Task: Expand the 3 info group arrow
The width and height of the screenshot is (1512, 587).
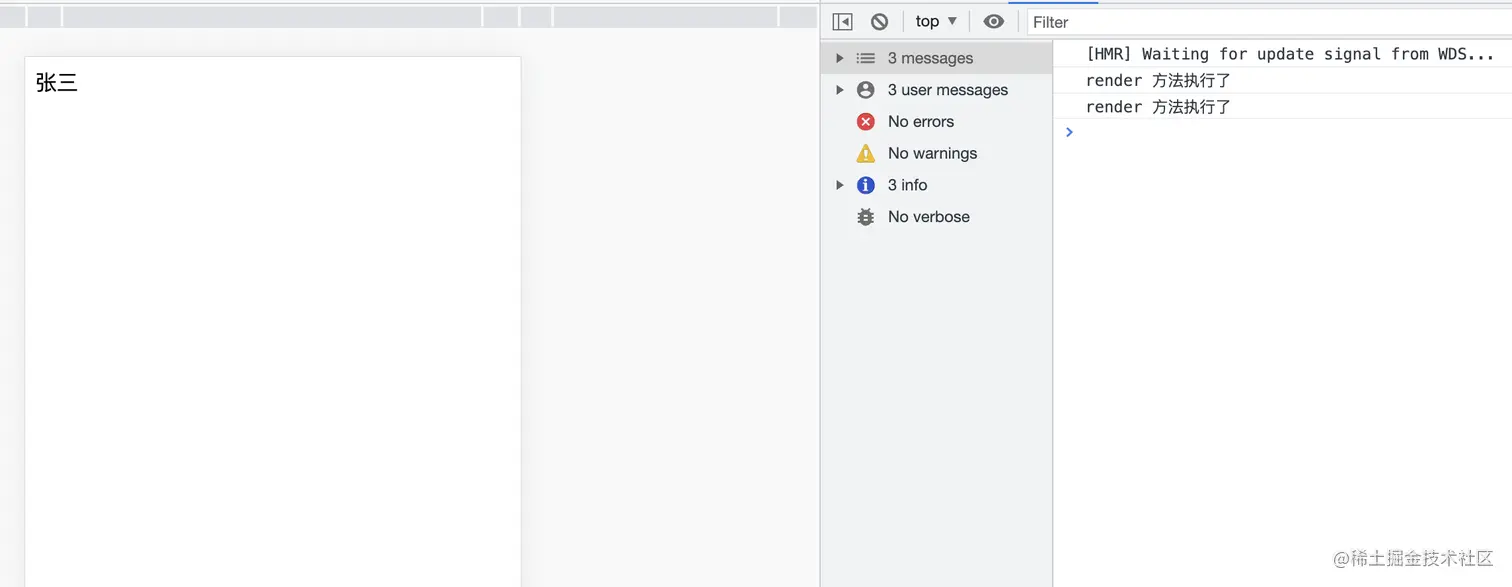Action: (x=839, y=185)
